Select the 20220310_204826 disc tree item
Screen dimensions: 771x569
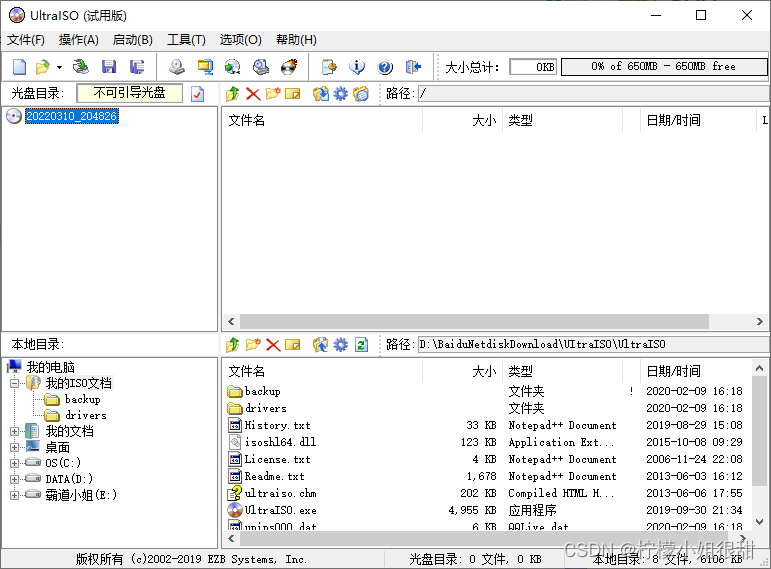click(x=72, y=116)
